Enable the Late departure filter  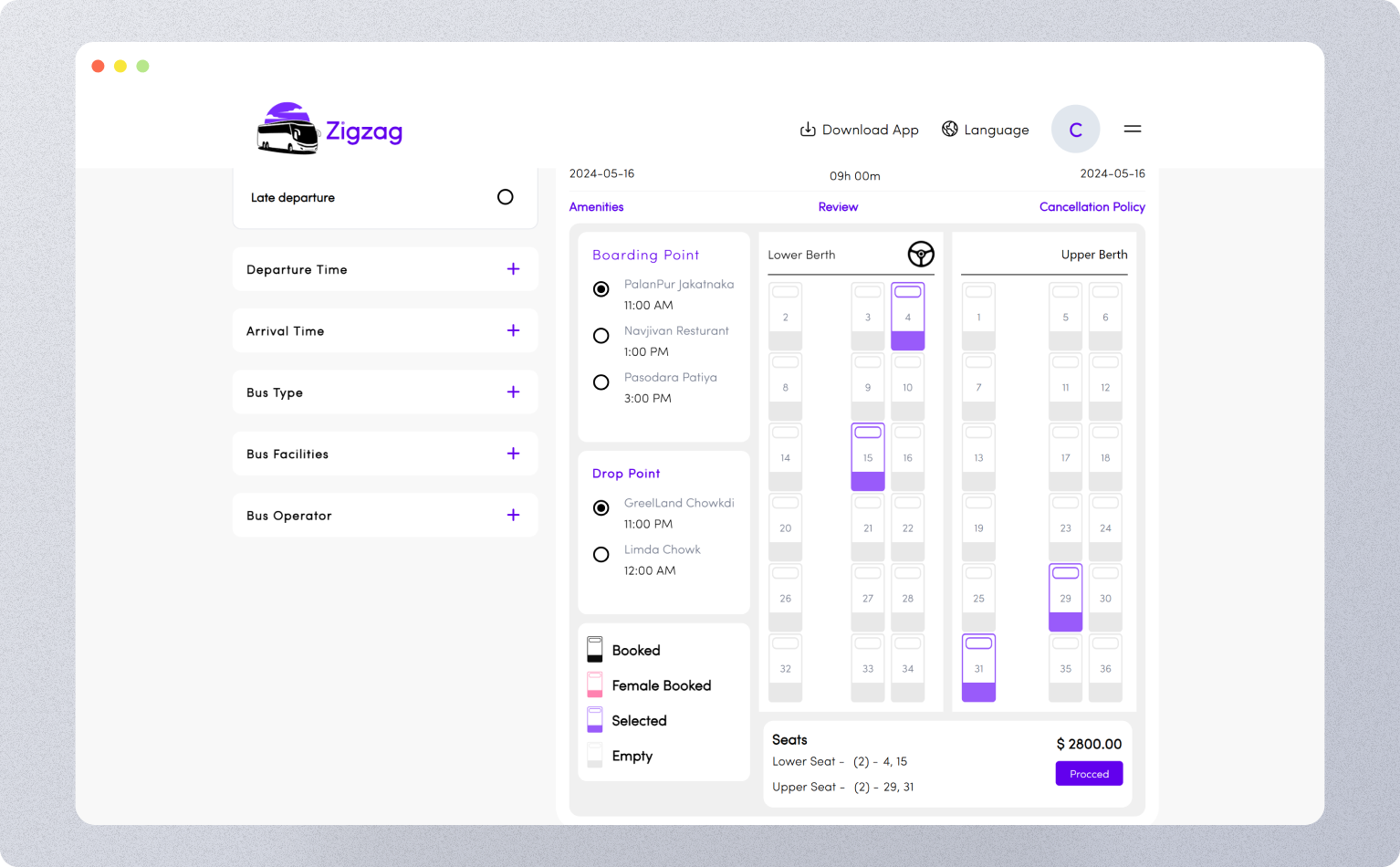[x=505, y=197]
